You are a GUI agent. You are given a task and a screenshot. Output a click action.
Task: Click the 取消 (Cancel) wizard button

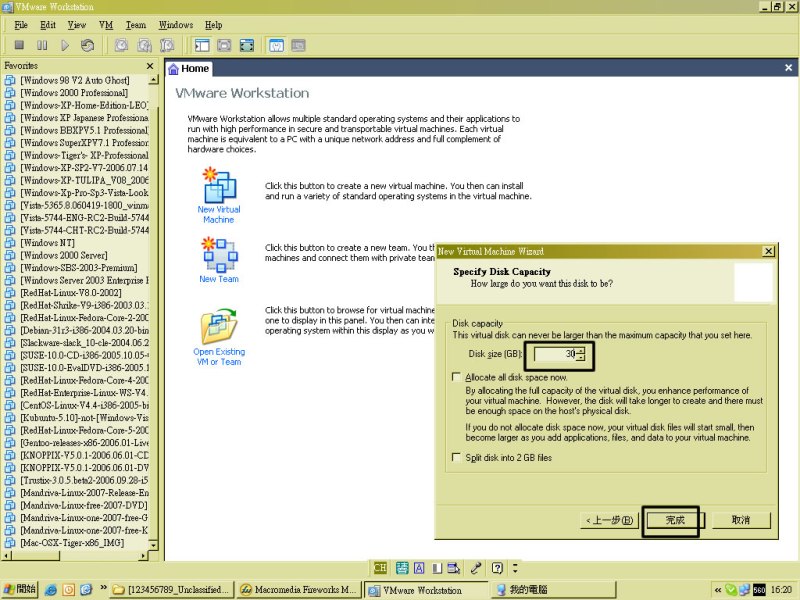coord(741,520)
